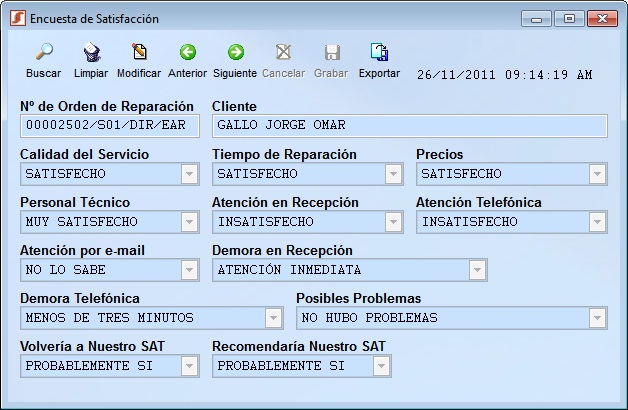
Task: Open the Posibles Problemas dropdown
Action: click(597, 318)
